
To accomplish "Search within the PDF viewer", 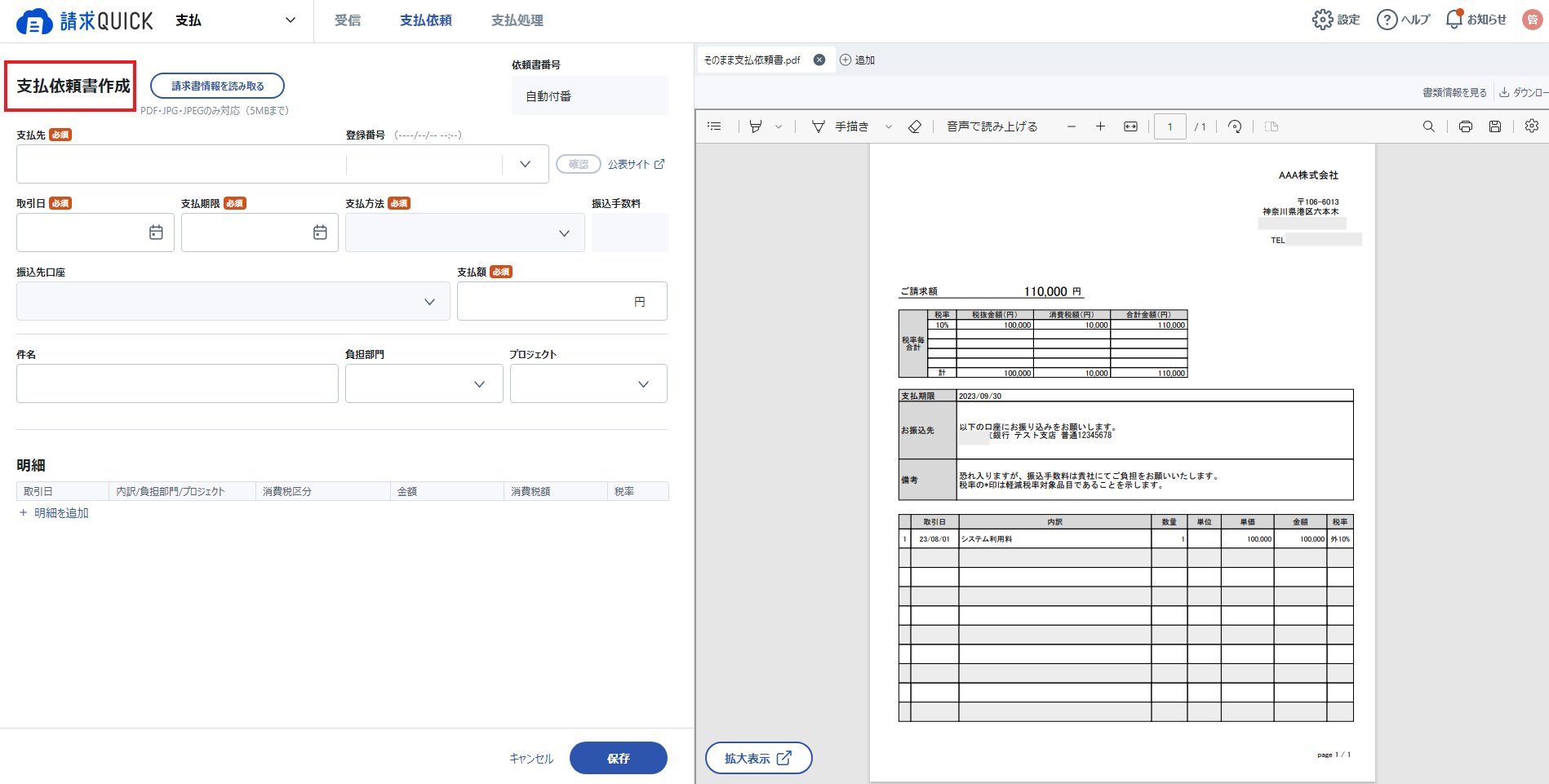I will [x=1428, y=126].
